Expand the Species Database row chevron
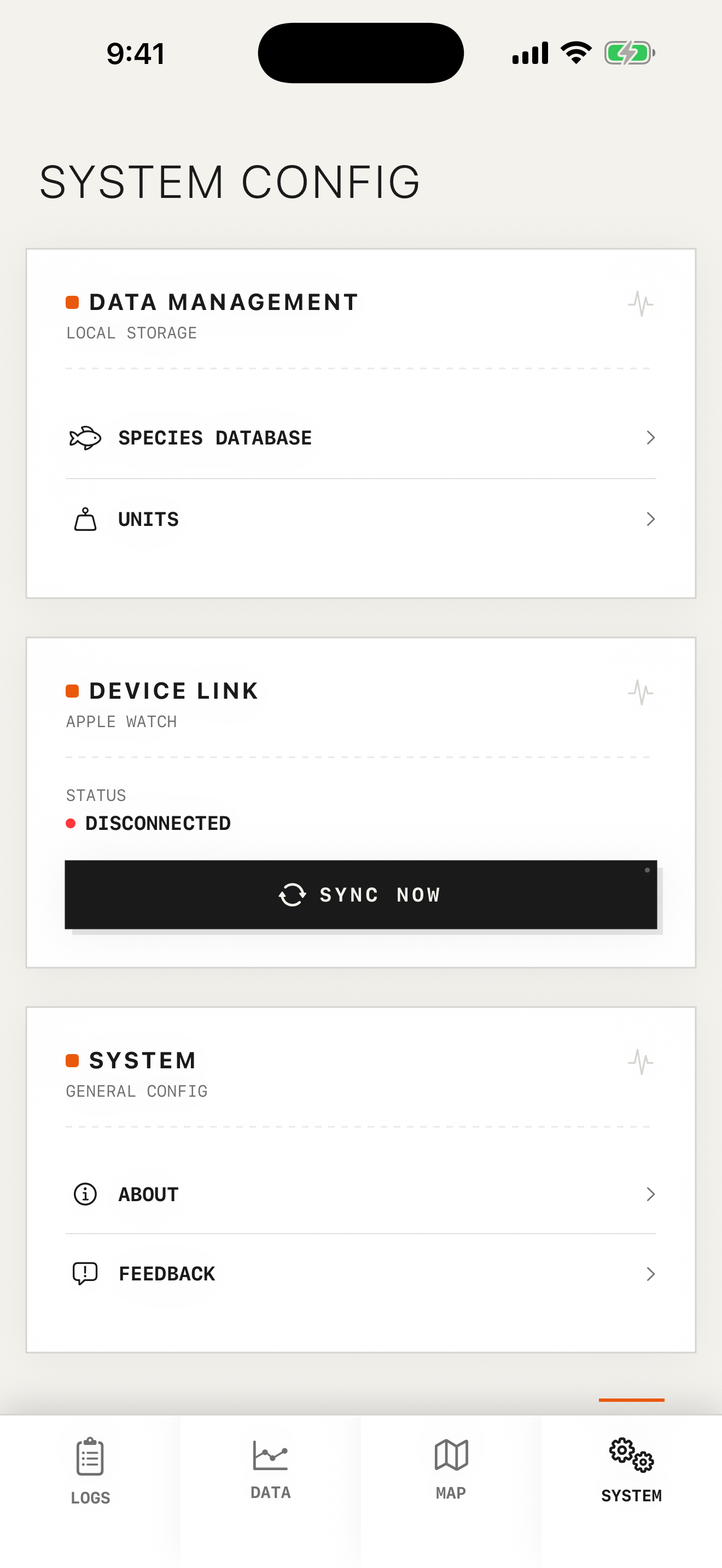This screenshot has height=1568, width=722. coord(650,437)
